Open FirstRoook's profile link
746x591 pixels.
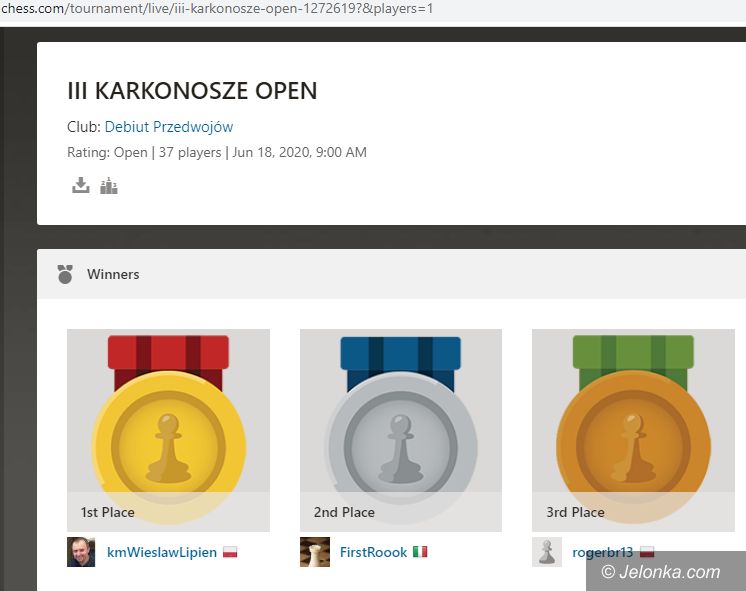[373, 552]
